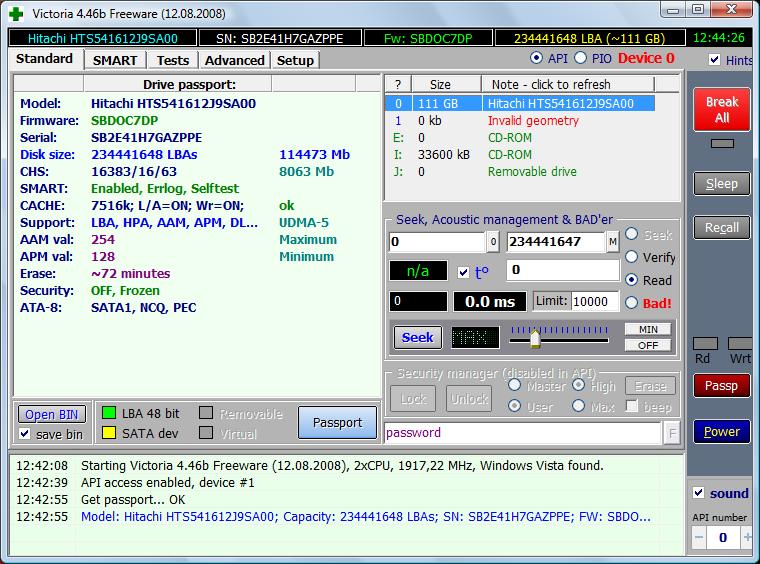Click the password input field

[x=522, y=433]
